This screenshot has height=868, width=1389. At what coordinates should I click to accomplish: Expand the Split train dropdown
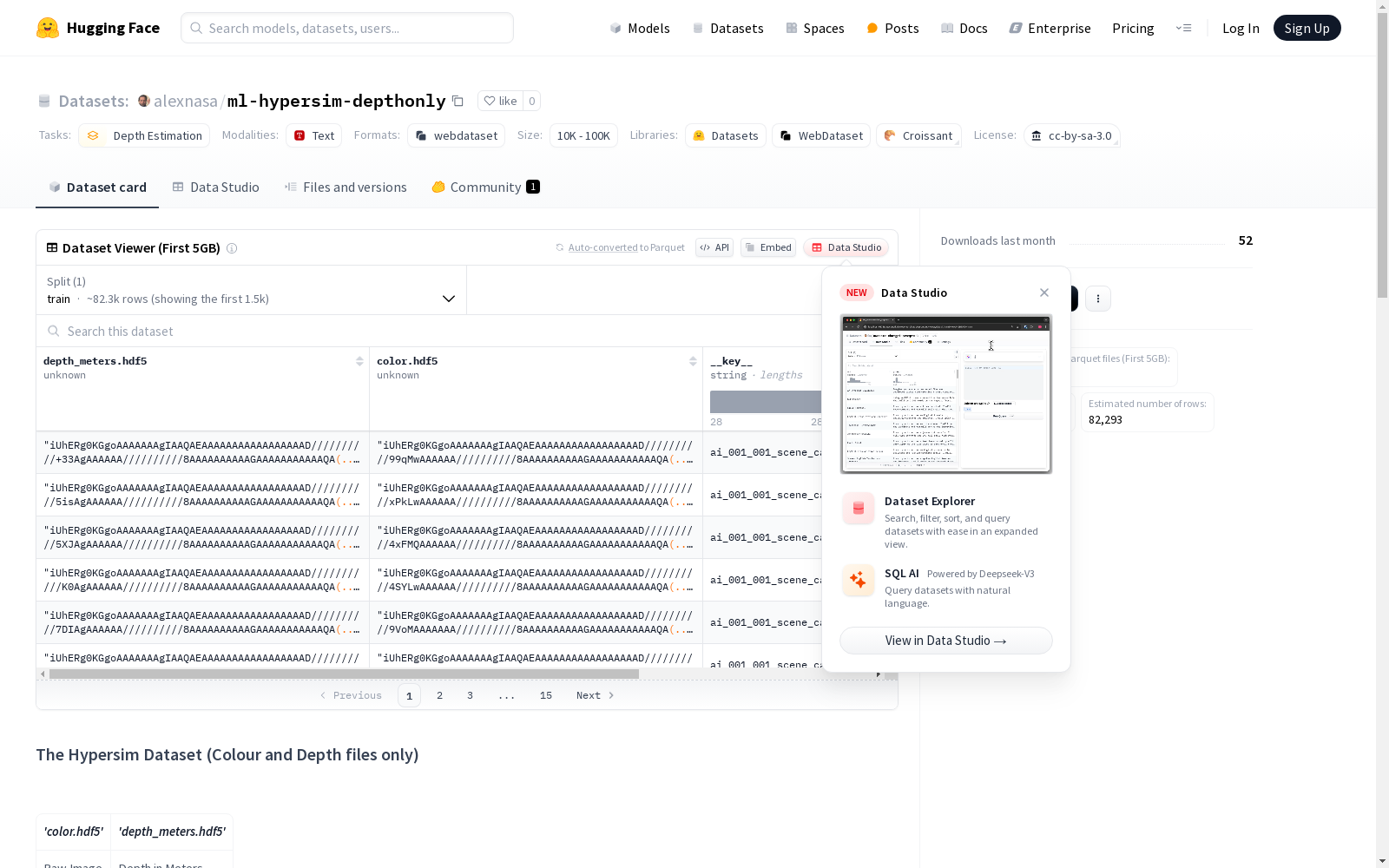pos(252,290)
